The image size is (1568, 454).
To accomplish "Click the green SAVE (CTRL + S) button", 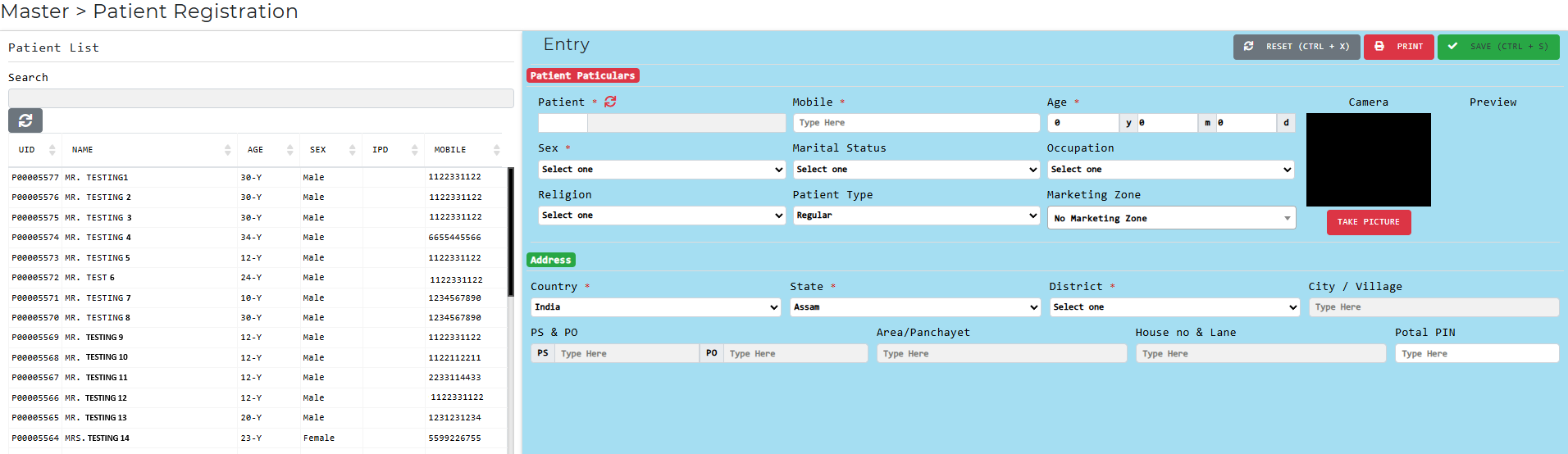I will [1498, 47].
